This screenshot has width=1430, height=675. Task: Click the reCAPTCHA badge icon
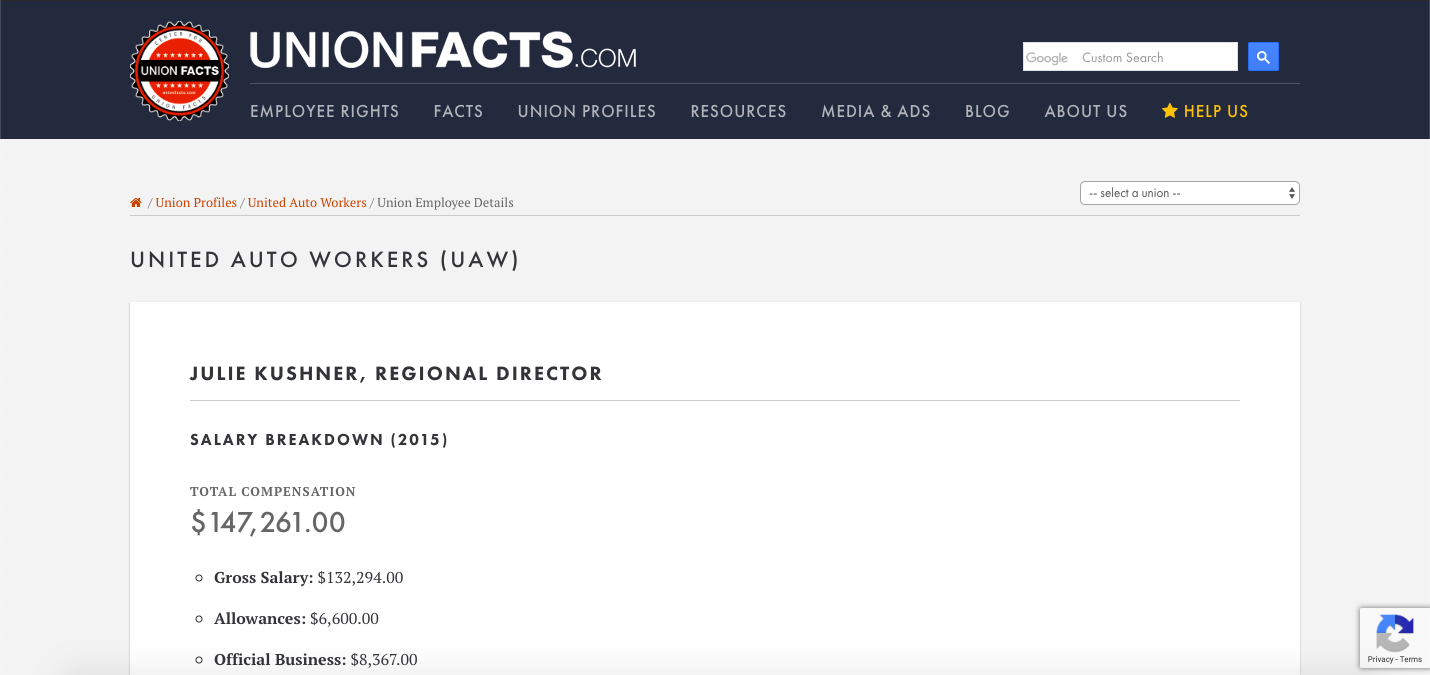(1394, 632)
